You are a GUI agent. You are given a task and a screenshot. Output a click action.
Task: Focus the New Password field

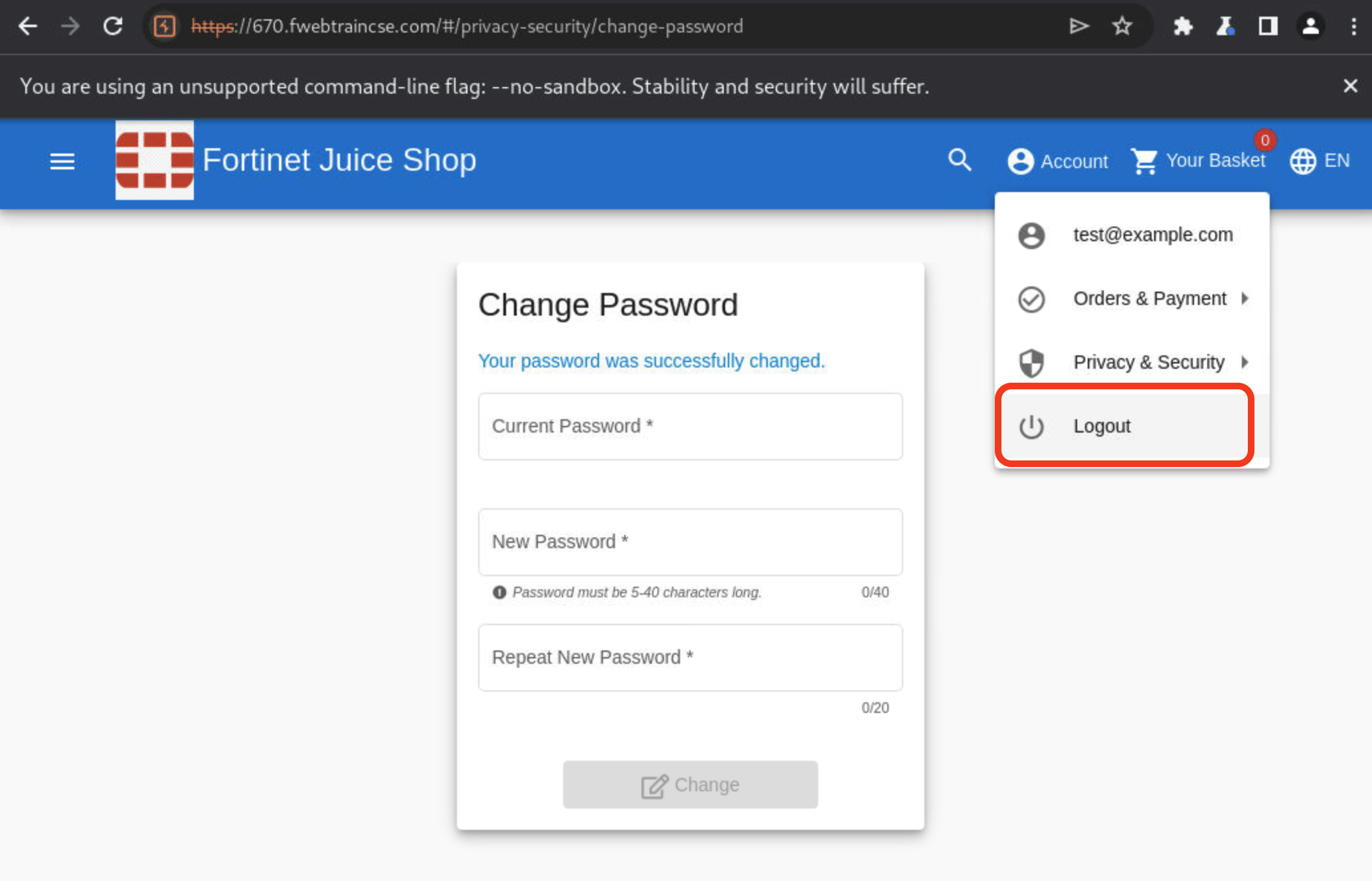tap(691, 542)
